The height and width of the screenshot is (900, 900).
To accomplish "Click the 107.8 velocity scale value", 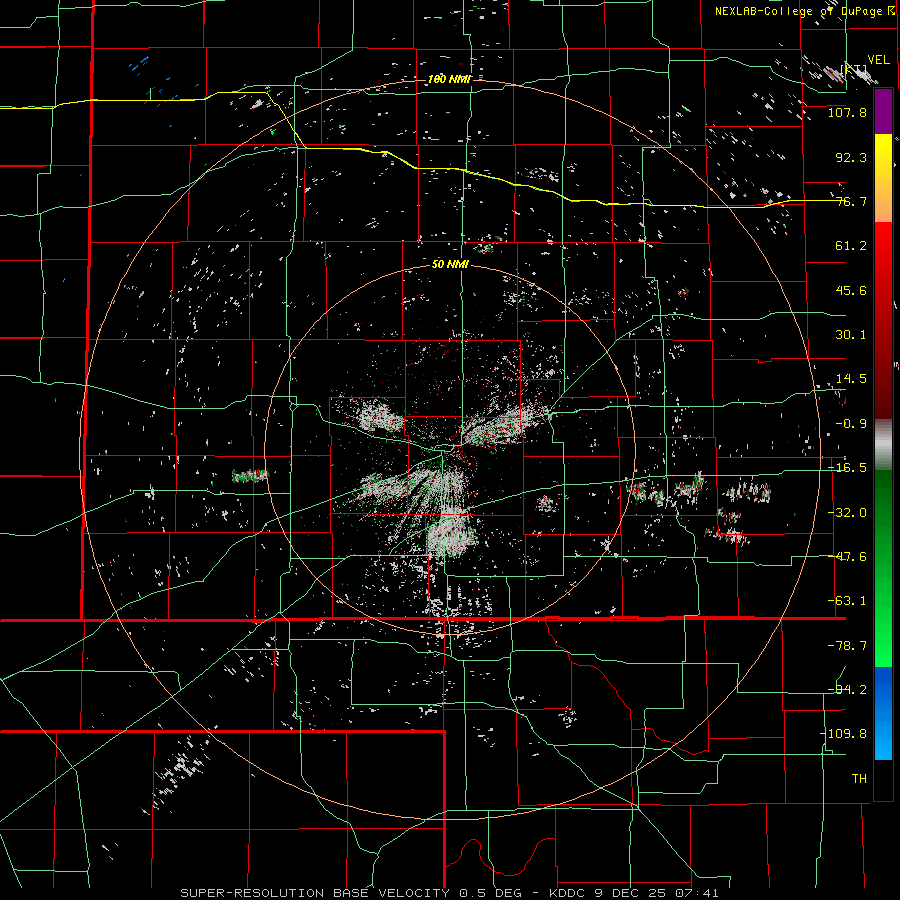I will tap(847, 112).
